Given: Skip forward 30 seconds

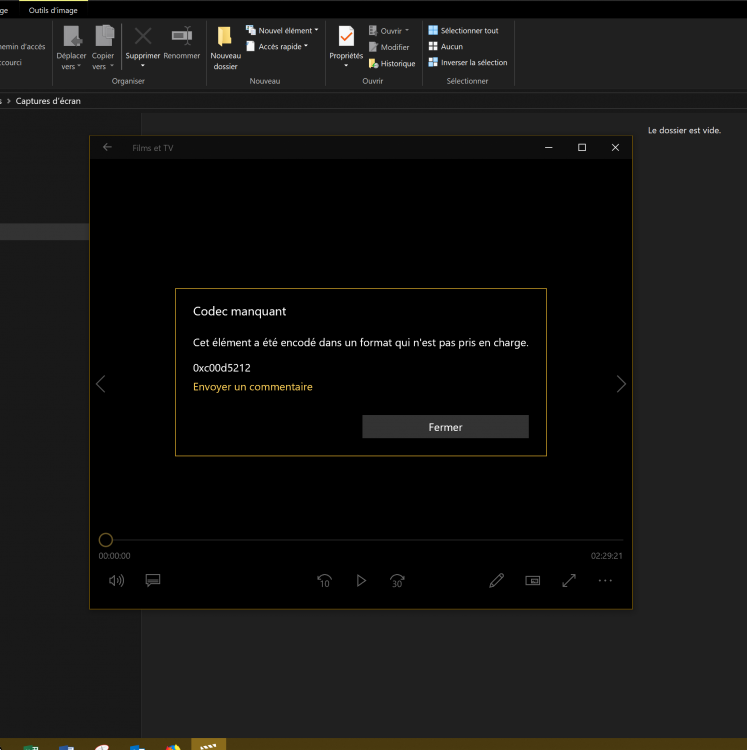Looking at the screenshot, I should tap(397, 580).
